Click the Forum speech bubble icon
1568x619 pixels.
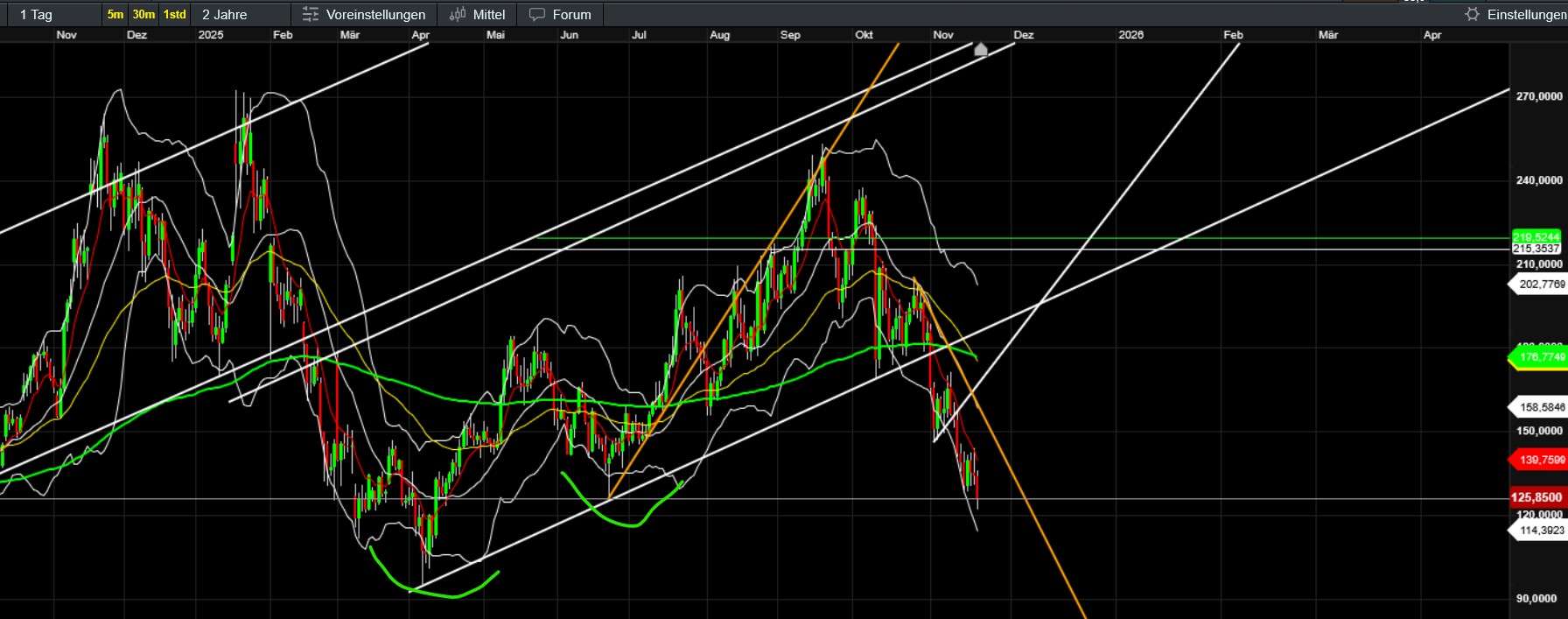(537, 15)
